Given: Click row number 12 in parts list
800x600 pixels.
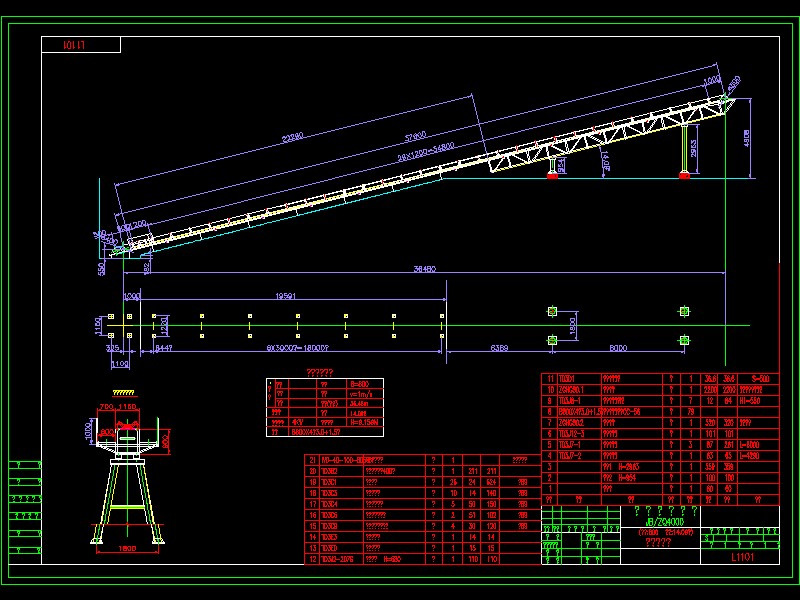Looking at the screenshot, I should [x=313, y=559].
